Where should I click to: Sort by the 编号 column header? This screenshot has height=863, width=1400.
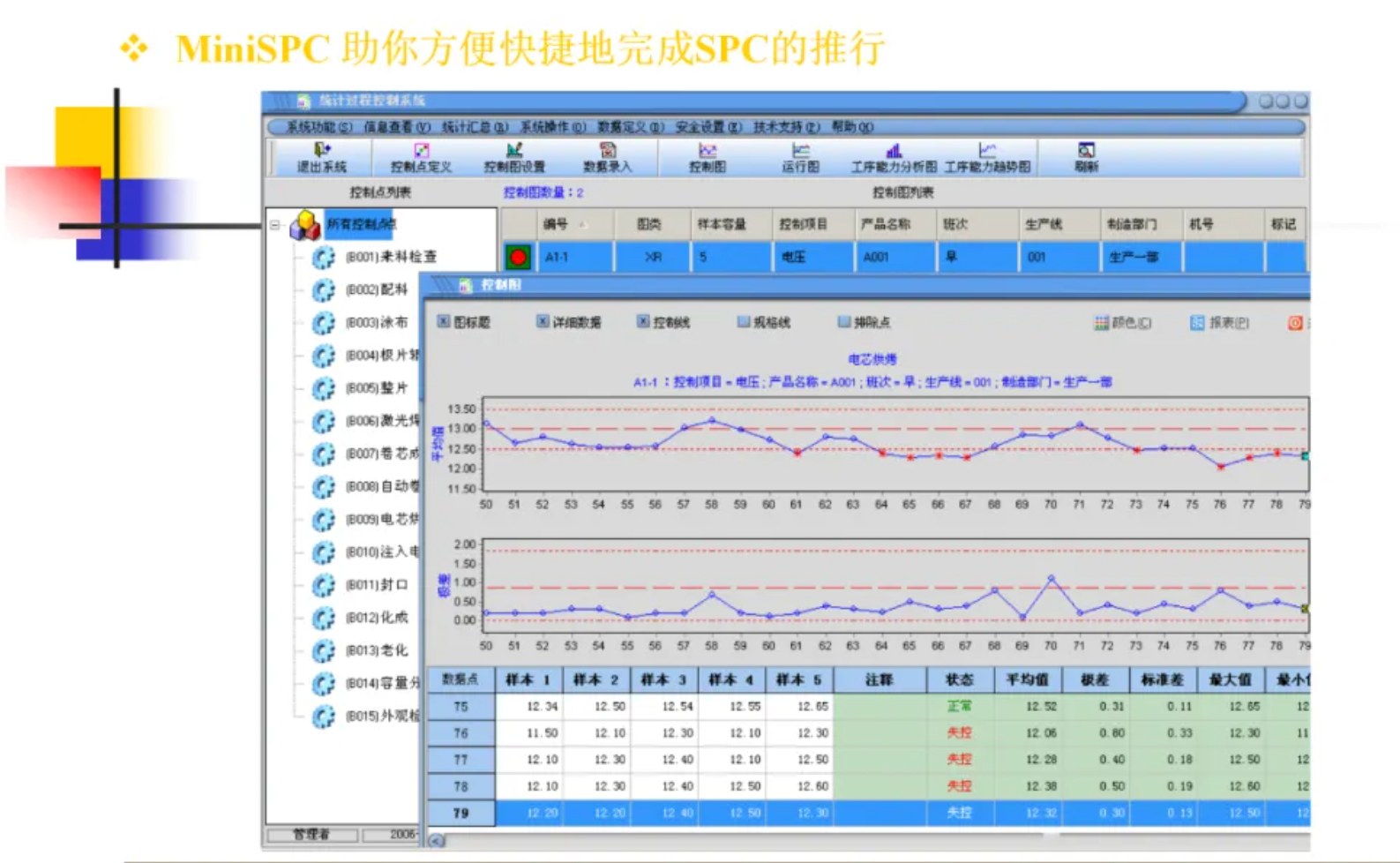pos(576,224)
